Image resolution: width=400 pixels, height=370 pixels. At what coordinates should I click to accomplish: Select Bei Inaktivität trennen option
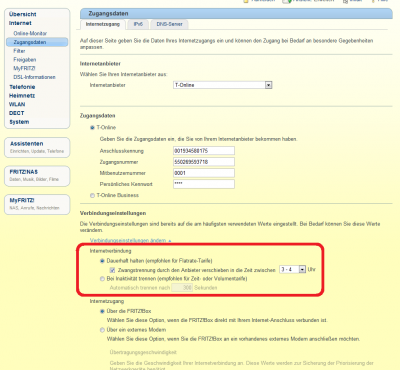[102, 279]
